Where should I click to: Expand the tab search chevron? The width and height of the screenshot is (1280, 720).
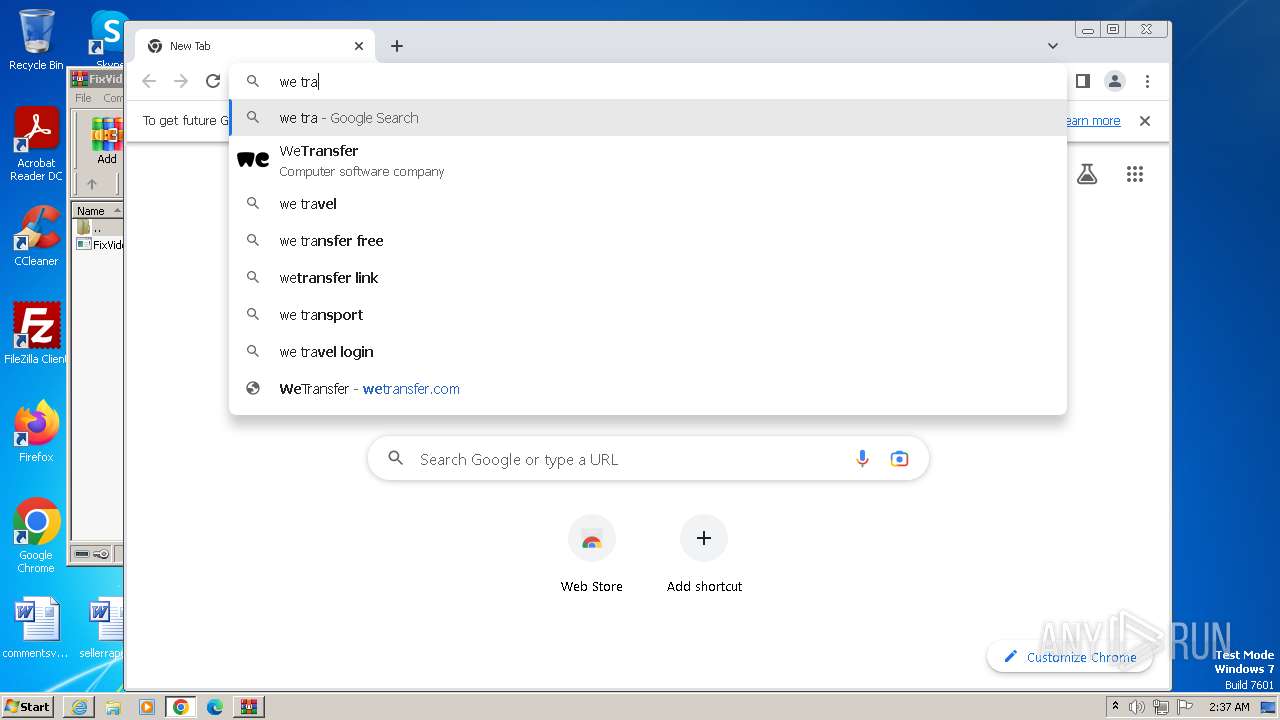coord(1053,46)
